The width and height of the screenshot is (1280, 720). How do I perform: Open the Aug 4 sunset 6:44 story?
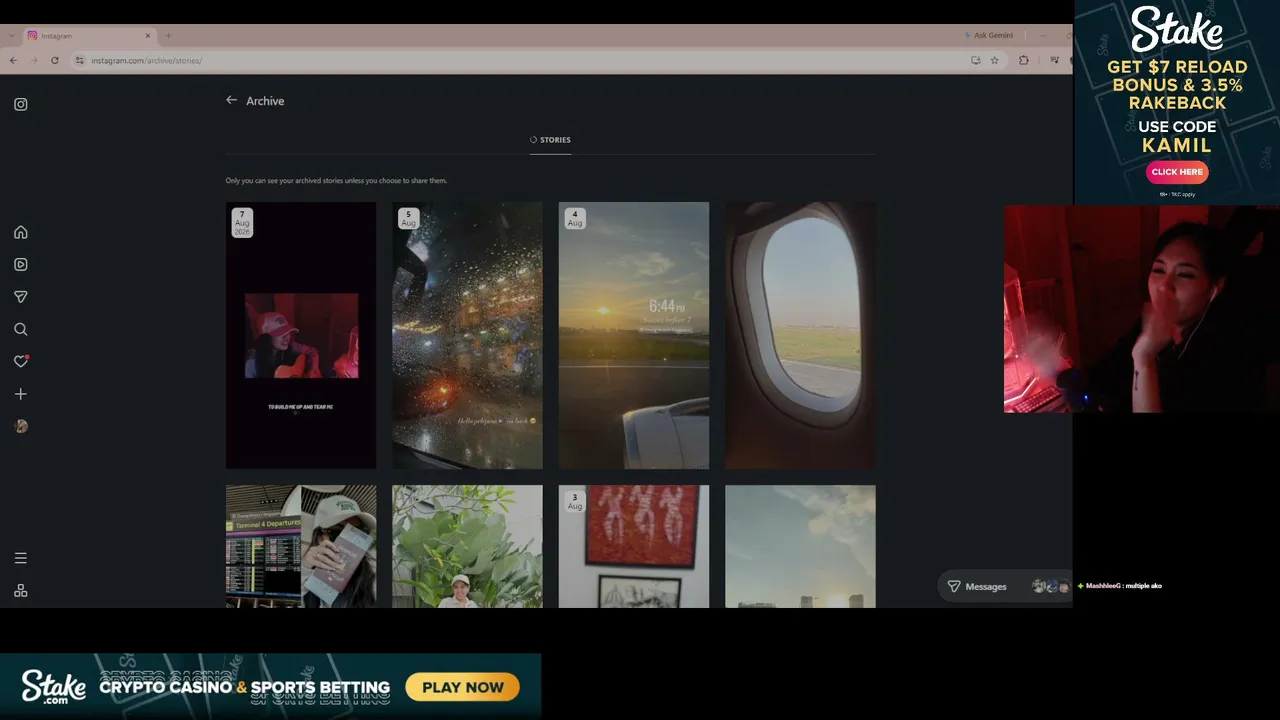click(634, 335)
